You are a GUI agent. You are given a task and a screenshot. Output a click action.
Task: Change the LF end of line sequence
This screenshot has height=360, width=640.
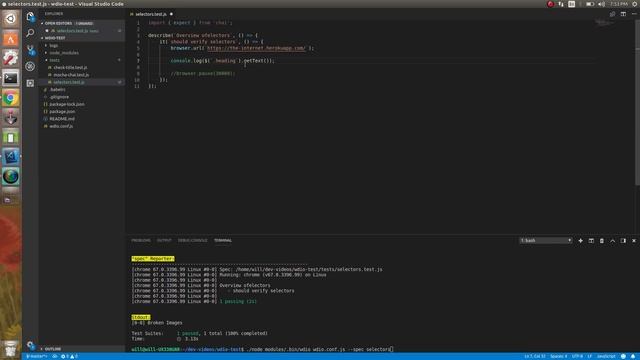pos(589,356)
